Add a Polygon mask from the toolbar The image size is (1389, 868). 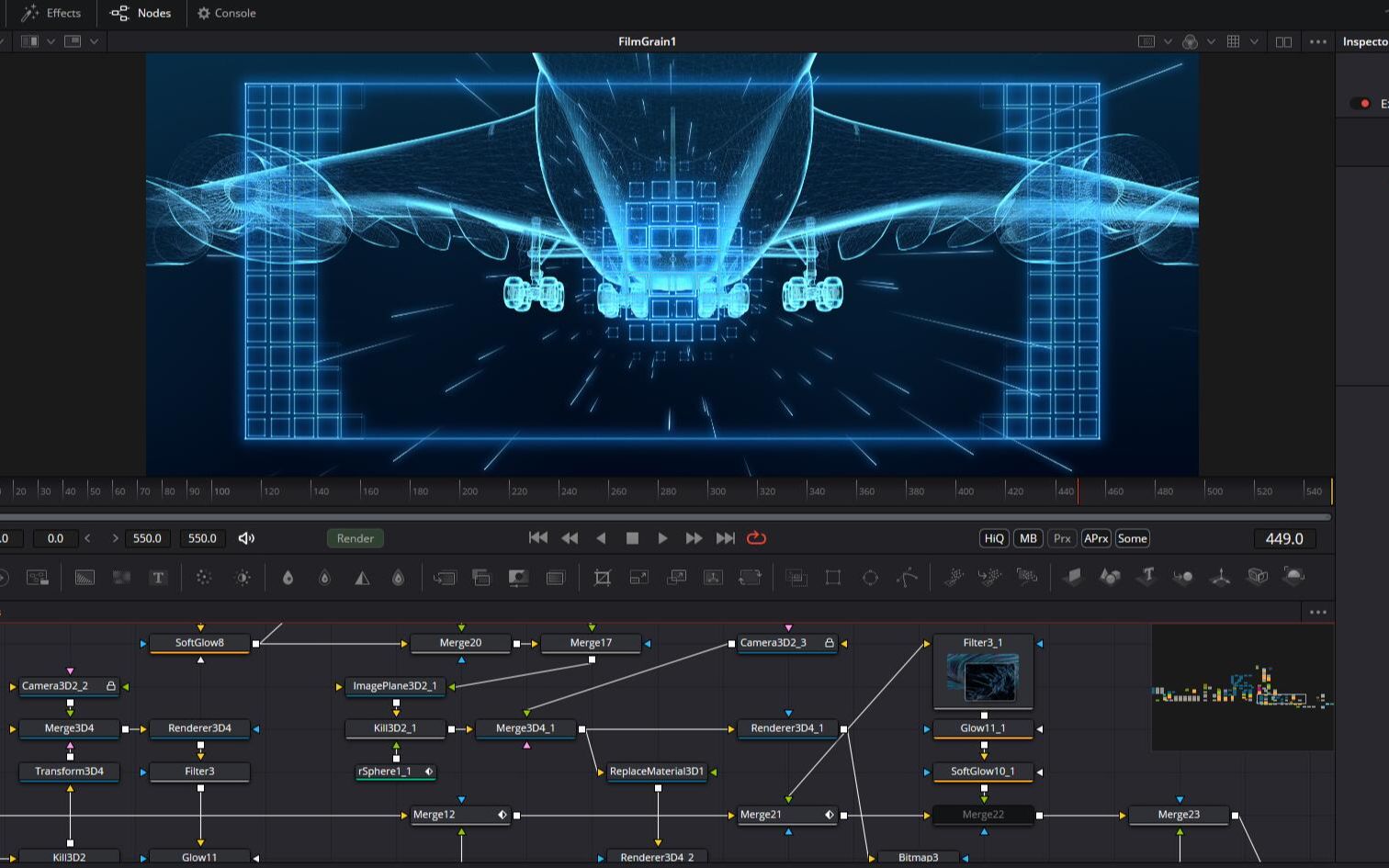coord(908,577)
